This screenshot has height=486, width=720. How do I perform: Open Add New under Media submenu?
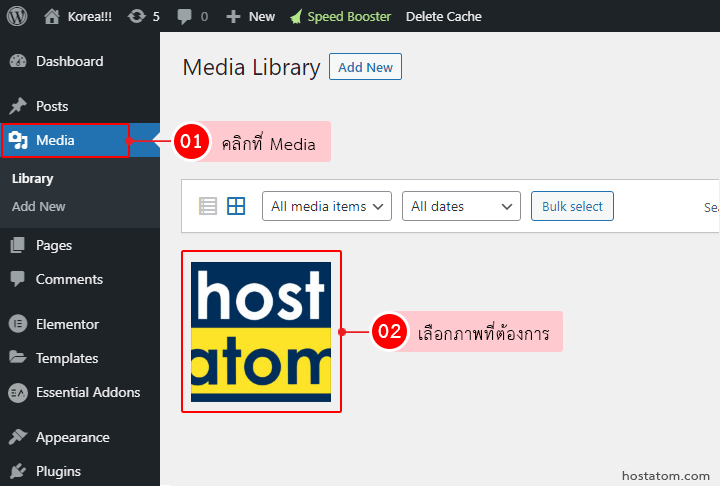39,206
